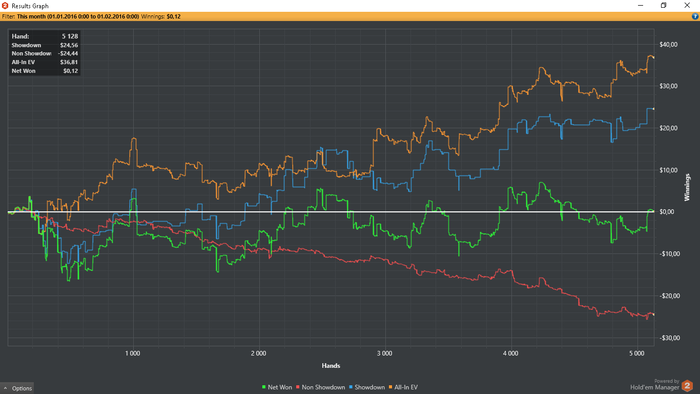This screenshot has height=394, width=700.
Task: Click the 4 000 hands axis label
Action: tap(510, 353)
